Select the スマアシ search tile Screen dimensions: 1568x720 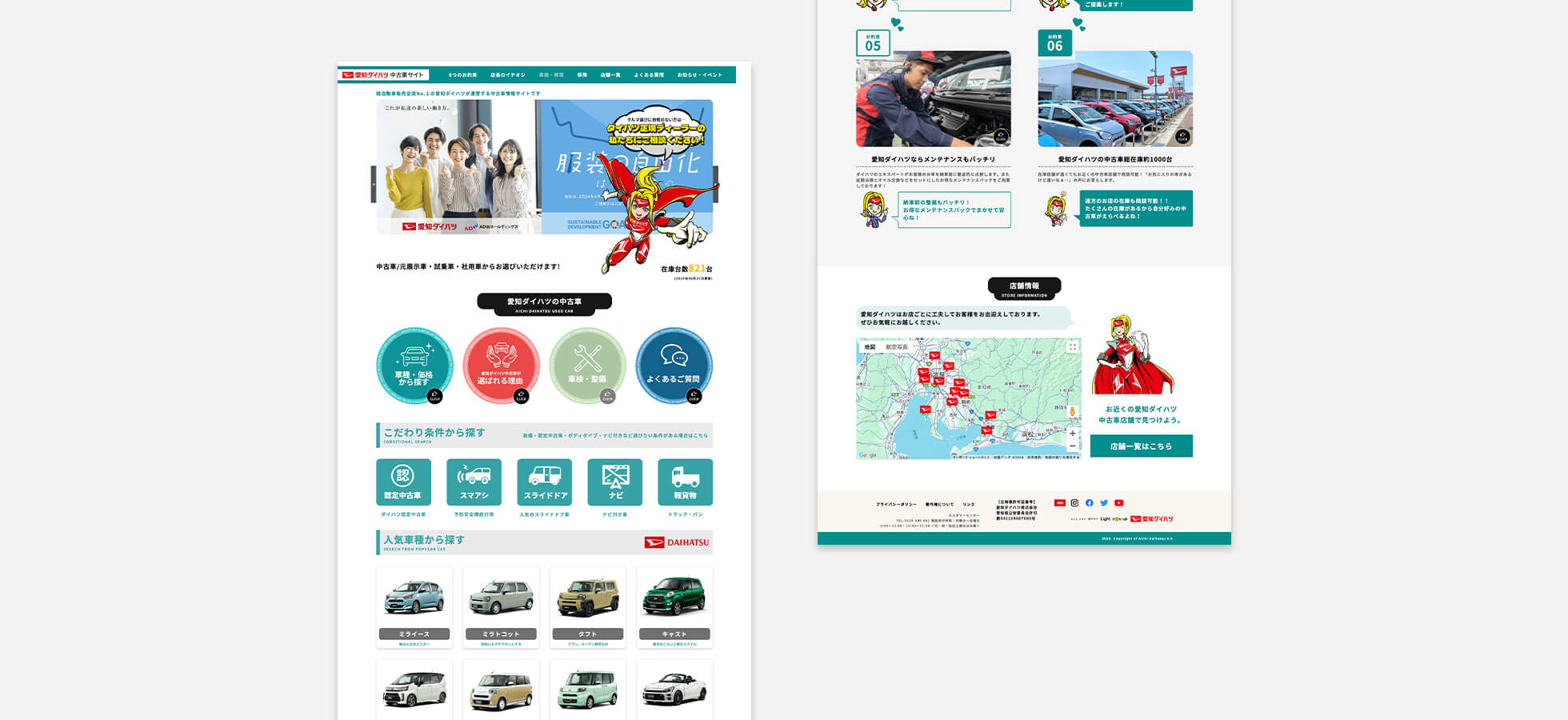coord(474,482)
